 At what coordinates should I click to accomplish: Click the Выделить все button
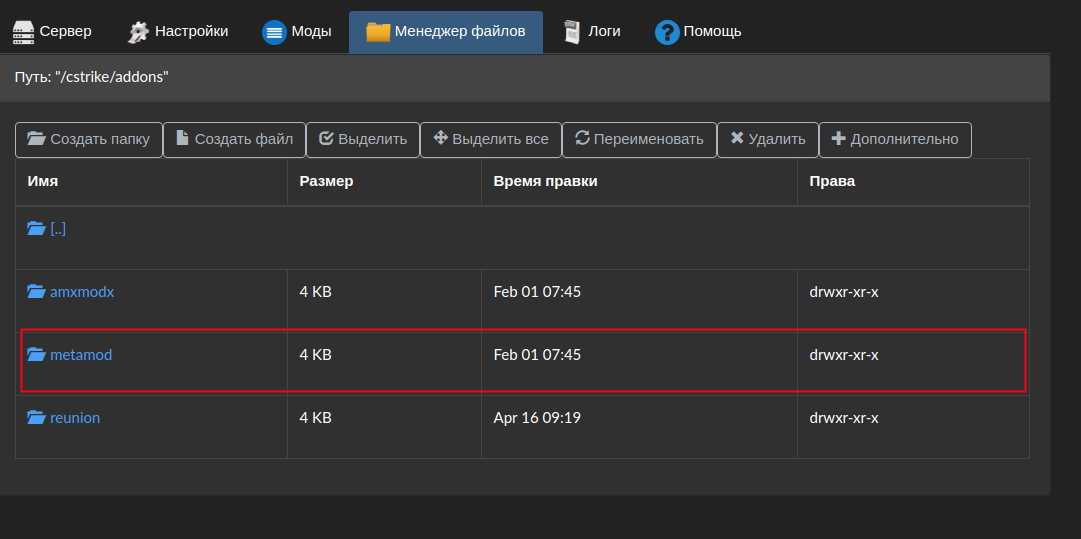(491, 140)
